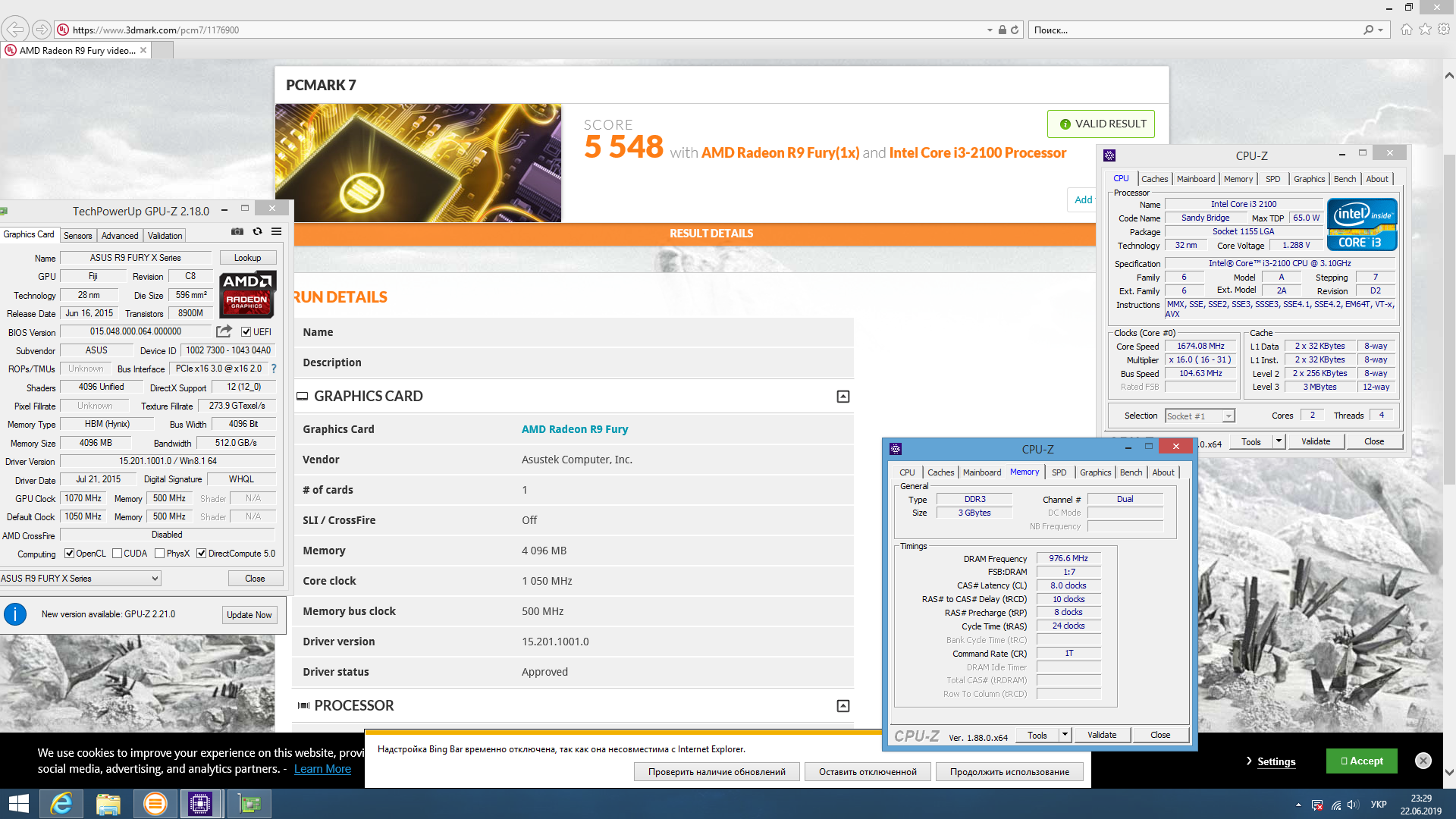Show hidden system tray icons arrow
Viewport: 1456px width, 819px height.
(x=1298, y=805)
